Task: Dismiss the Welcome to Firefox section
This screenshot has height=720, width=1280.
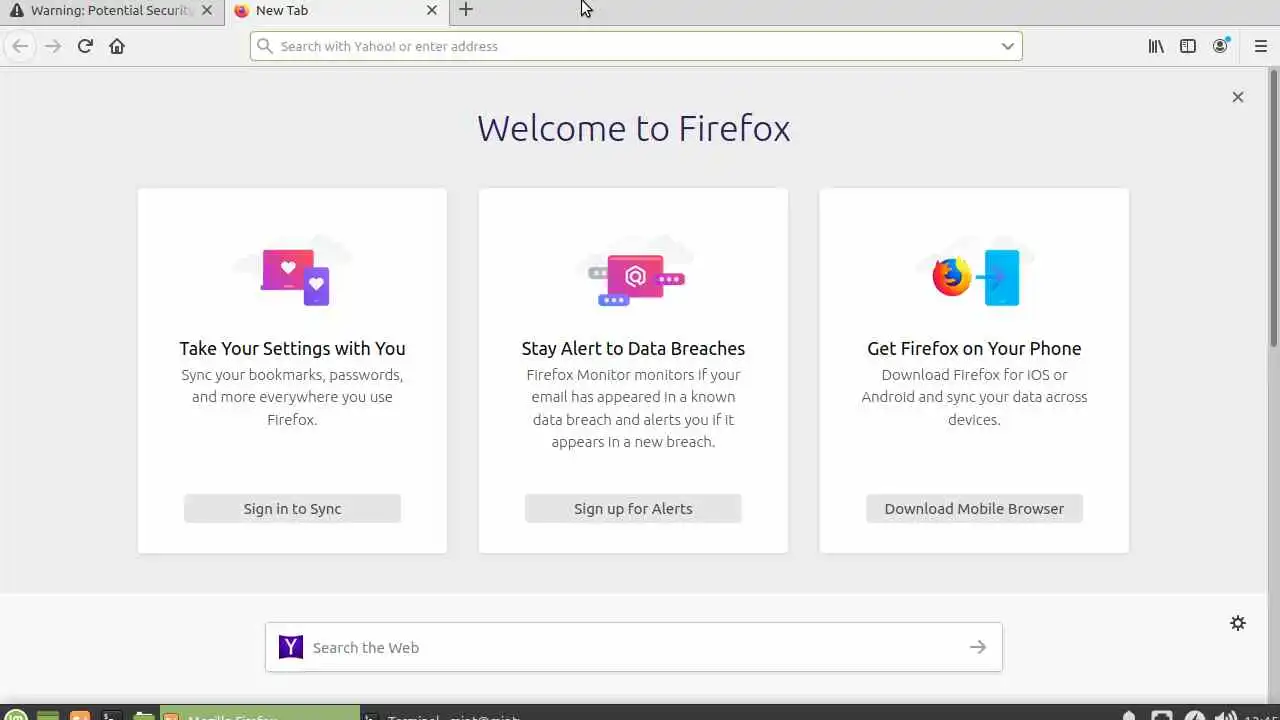Action: [1238, 97]
